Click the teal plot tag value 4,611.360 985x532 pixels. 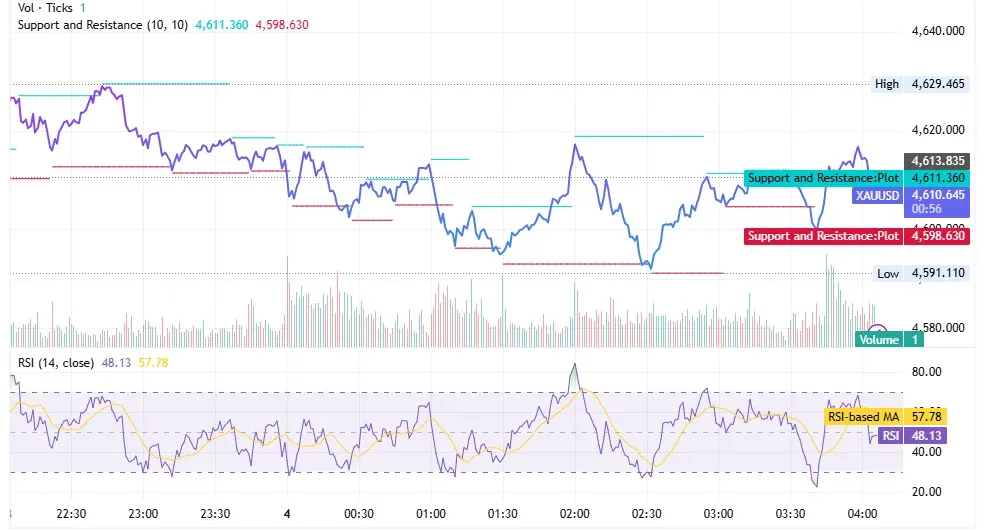click(938, 178)
